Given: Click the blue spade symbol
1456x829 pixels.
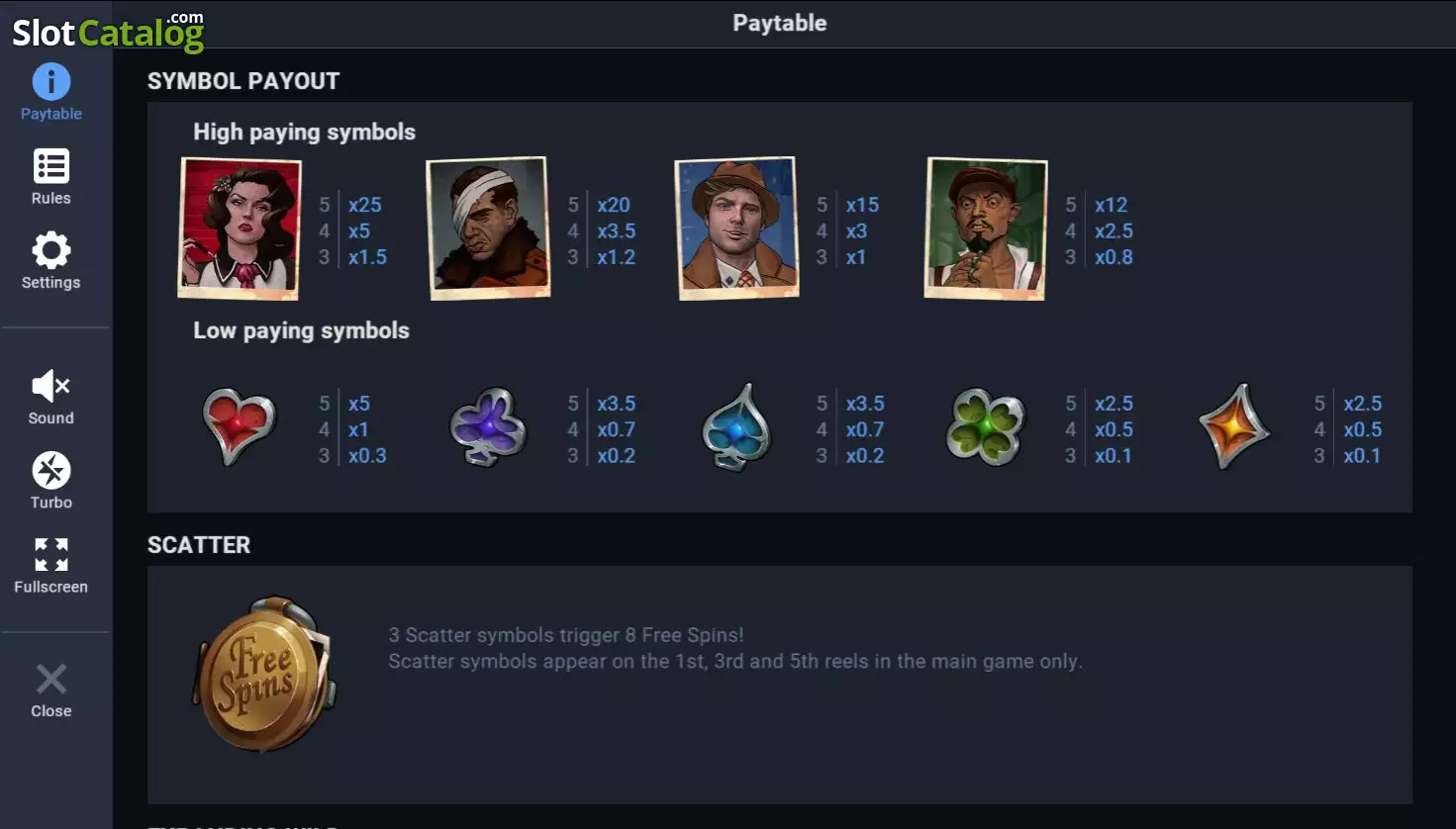Looking at the screenshot, I should point(735,427).
